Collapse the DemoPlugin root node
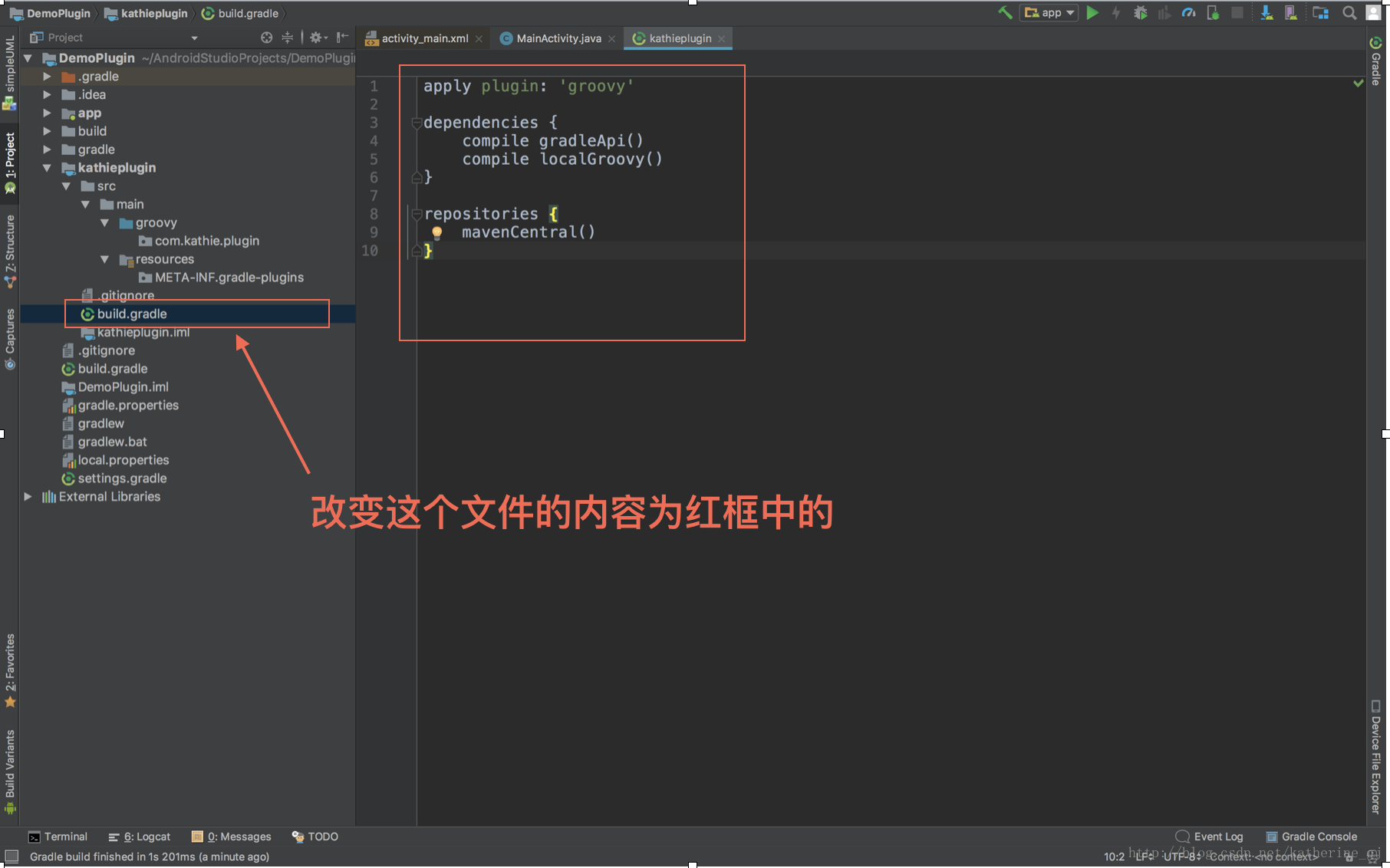1390x868 pixels. (28, 58)
